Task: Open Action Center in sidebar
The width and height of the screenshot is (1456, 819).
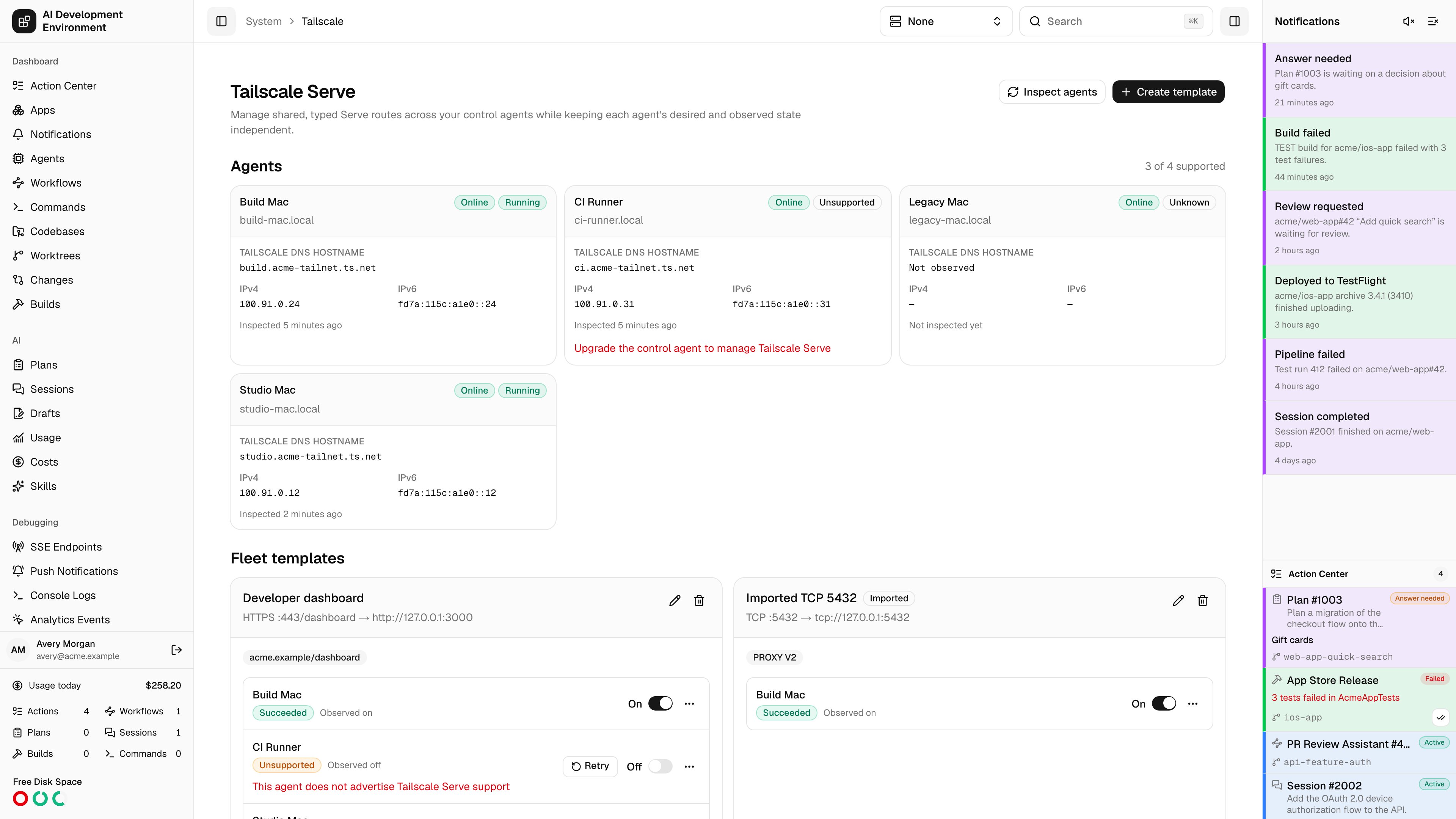Action: click(x=97, y=86)
